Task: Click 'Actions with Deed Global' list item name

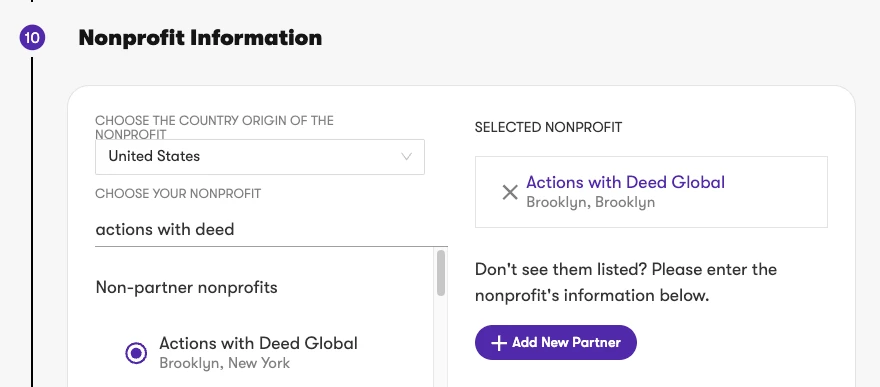Action: [258, 343]
